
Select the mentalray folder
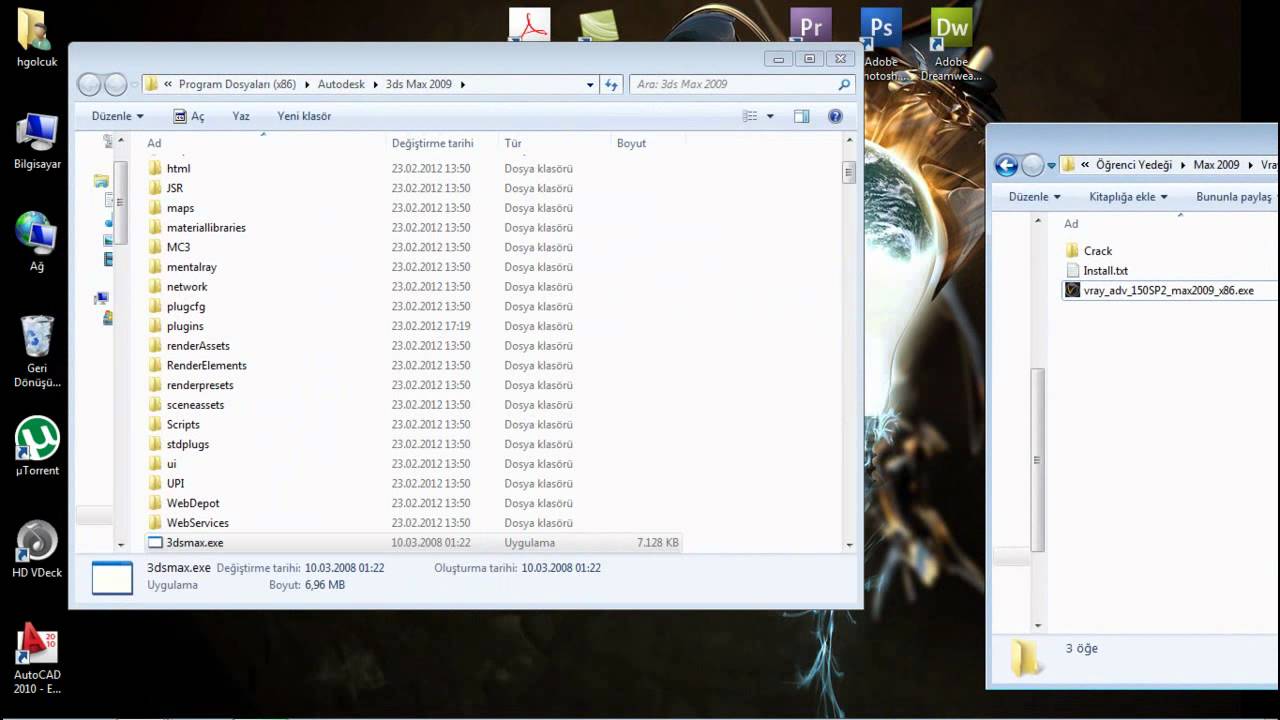click(x=182, y=267)
